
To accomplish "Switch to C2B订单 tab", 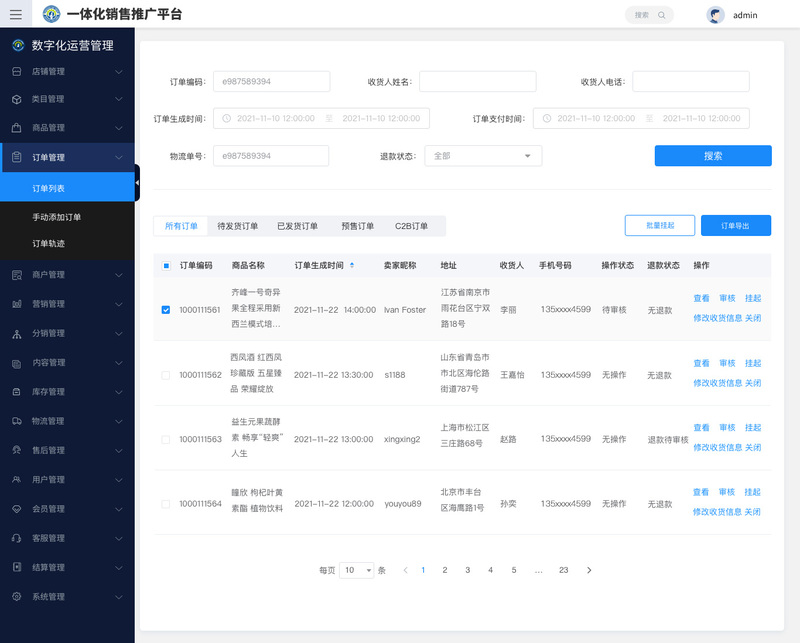I will (x=411, y=226).
